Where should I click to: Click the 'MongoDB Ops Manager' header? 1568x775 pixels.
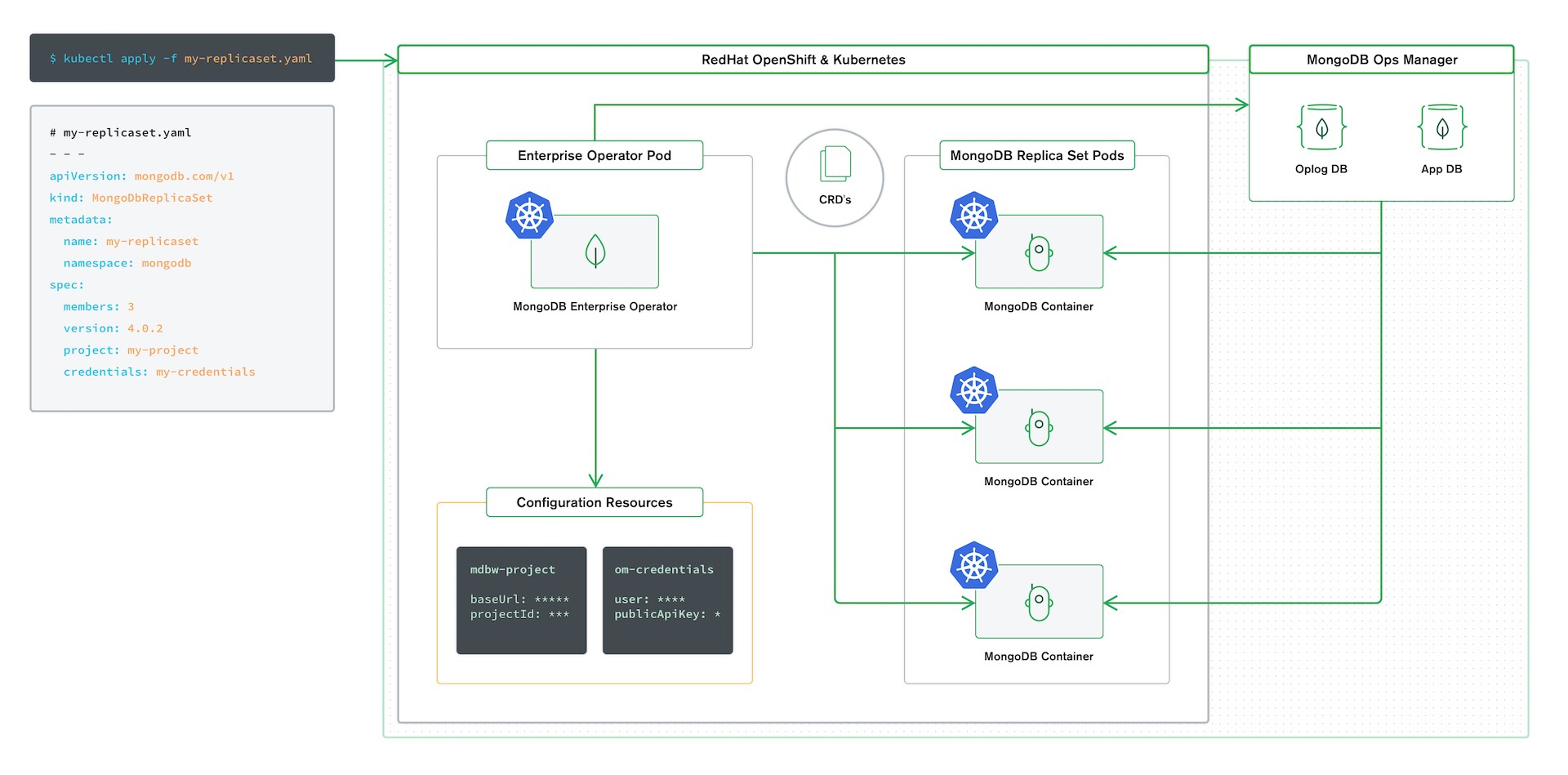(x=1382, y=60)
